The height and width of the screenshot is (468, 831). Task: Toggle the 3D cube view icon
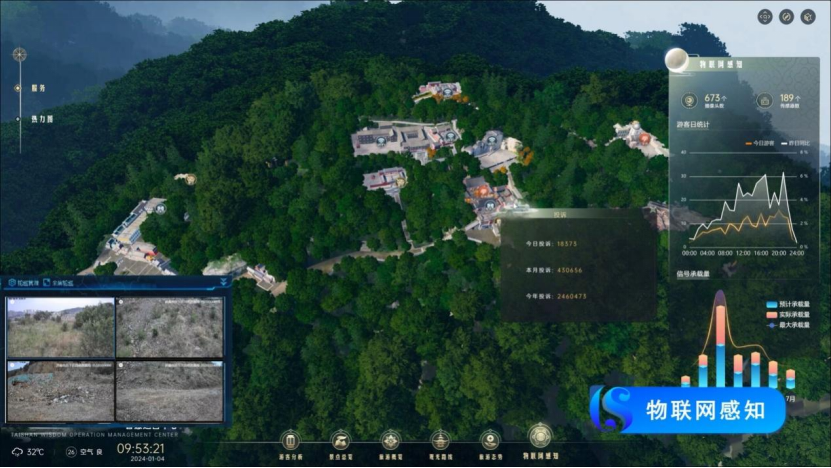[808, 17]
